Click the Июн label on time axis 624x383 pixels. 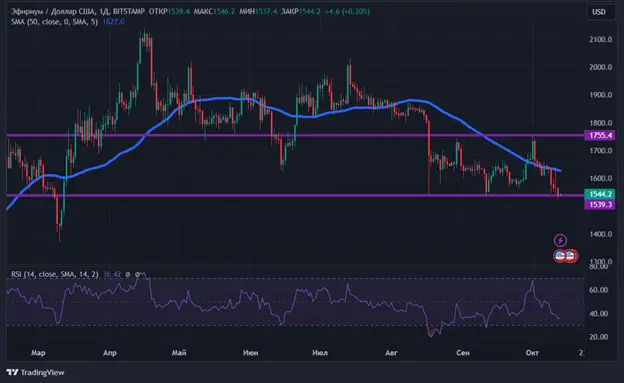(x=250, y=353)
